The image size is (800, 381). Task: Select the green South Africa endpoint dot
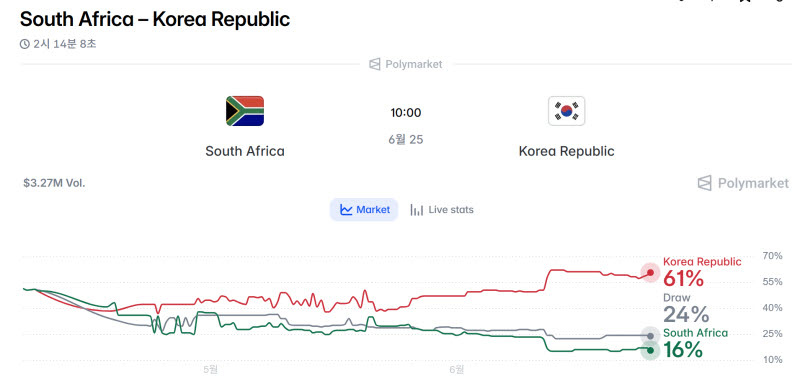(x=650, y=350)
